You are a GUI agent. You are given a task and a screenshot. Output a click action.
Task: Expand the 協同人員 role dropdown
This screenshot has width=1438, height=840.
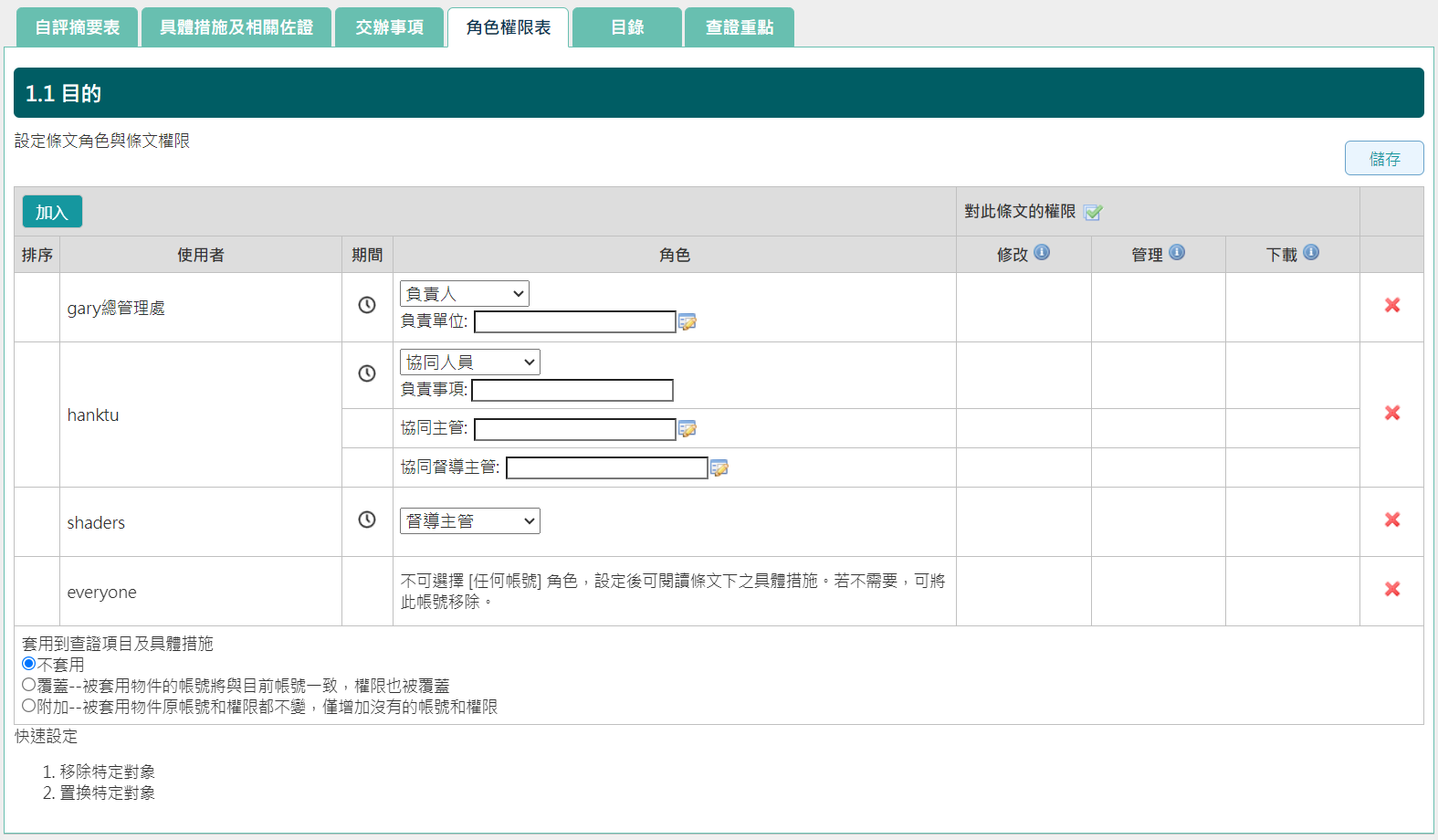click(469, 362)
